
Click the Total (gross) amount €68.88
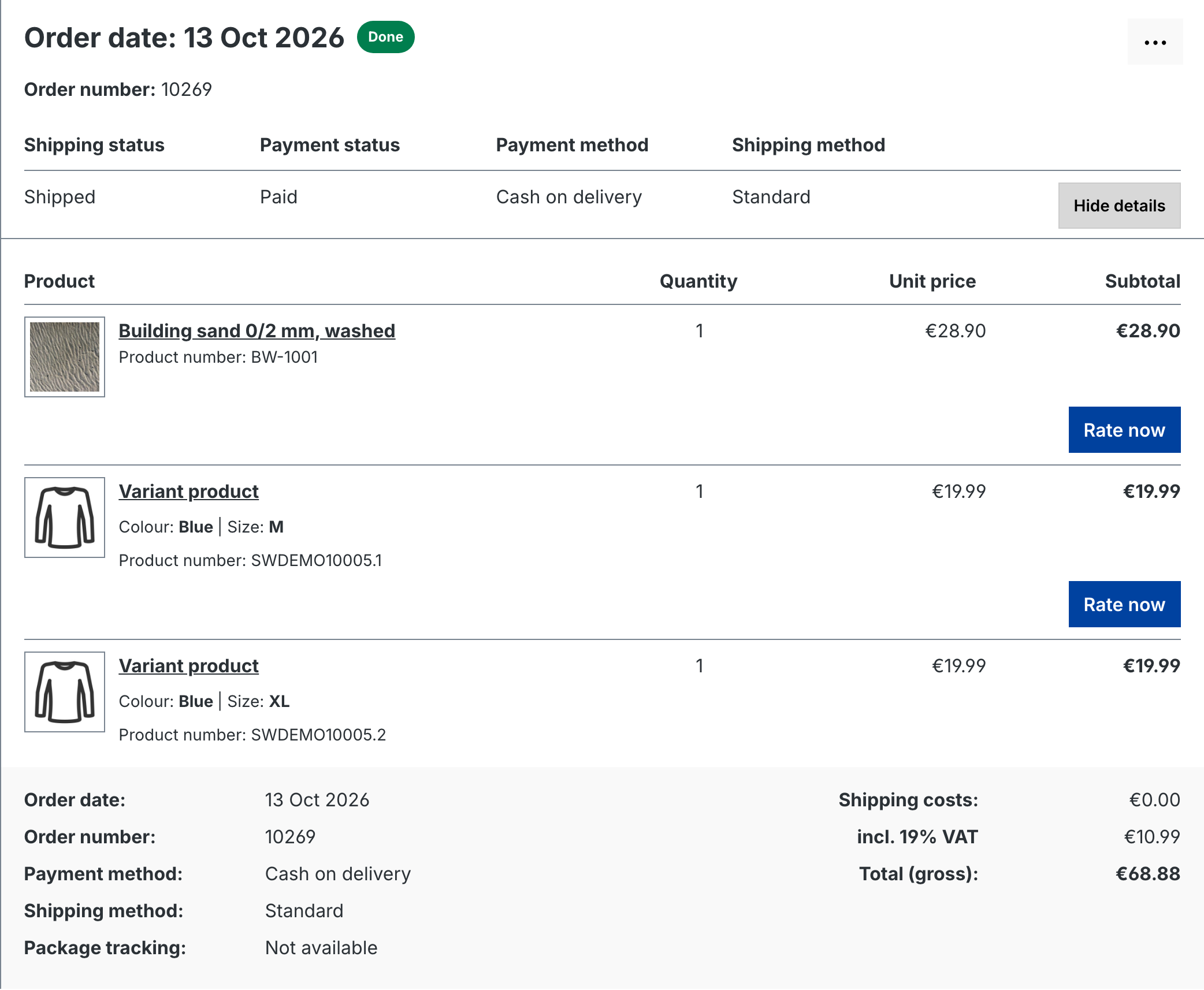1148,874
